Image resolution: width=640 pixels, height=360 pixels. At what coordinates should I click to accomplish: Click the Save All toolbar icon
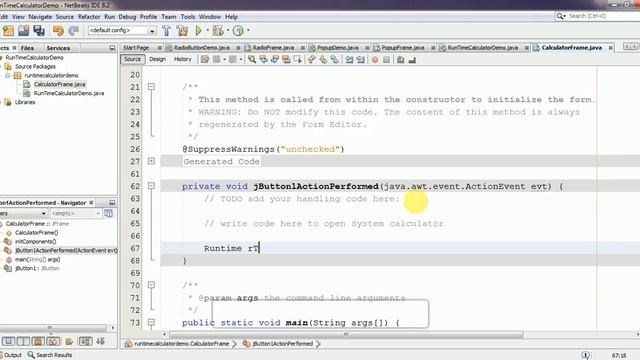pyautogui.click(x=39, y=31)
